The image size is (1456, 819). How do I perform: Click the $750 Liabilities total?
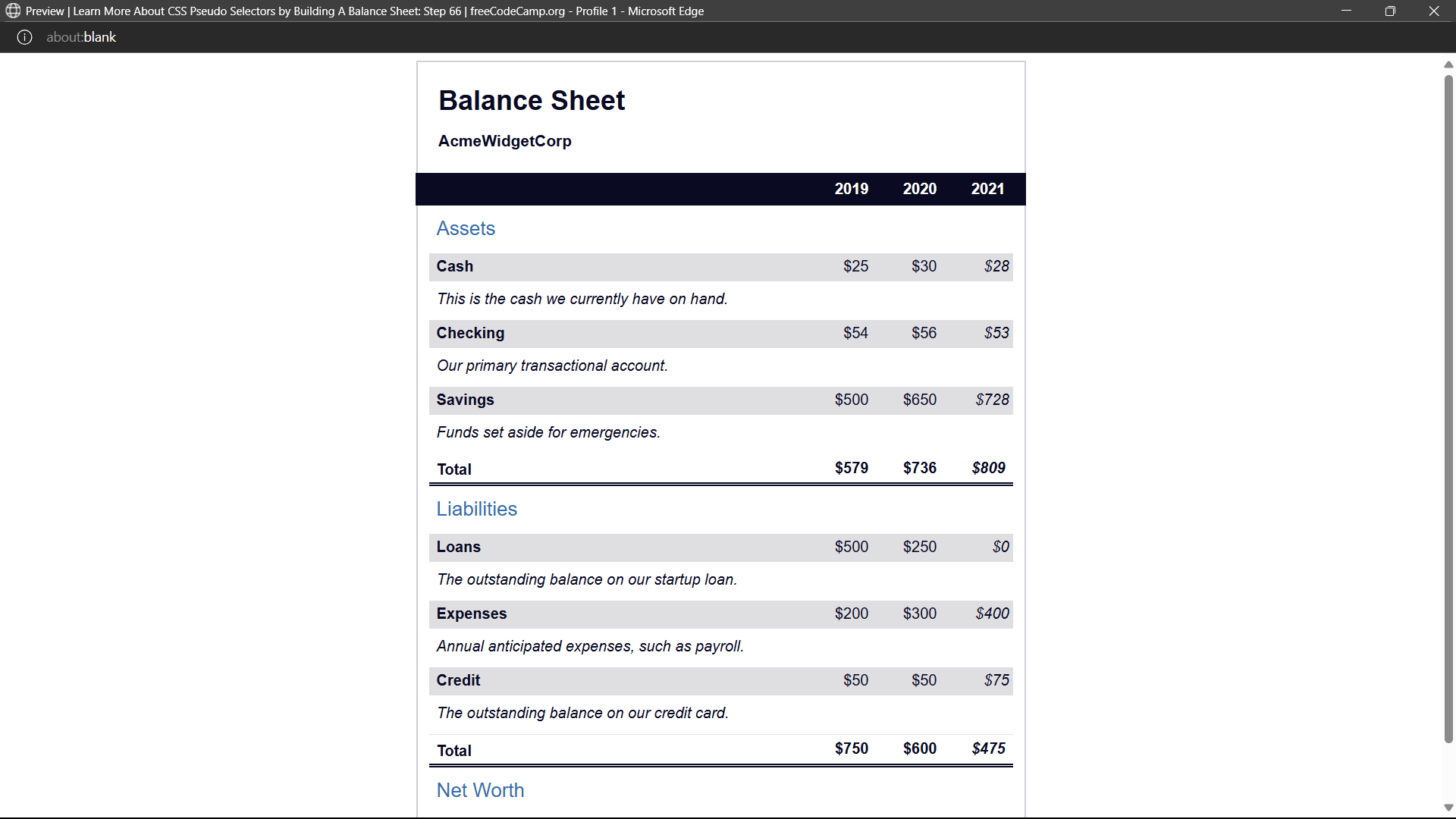click(x=852, y=748)
